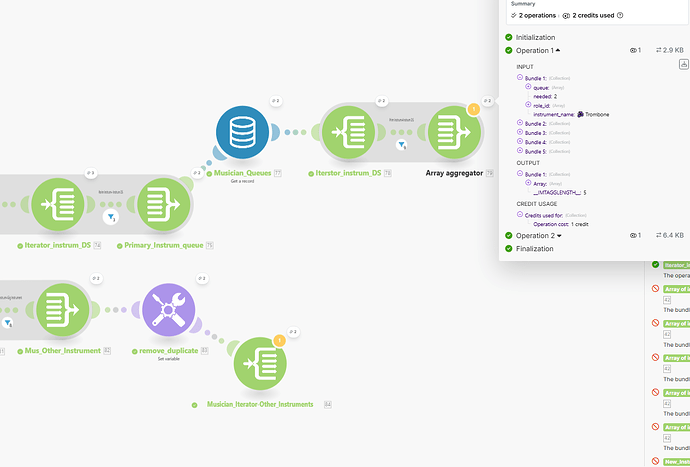This screenshot has width=690, height=467.
Task: Expand the Operation 2 section
Action: 559,235
